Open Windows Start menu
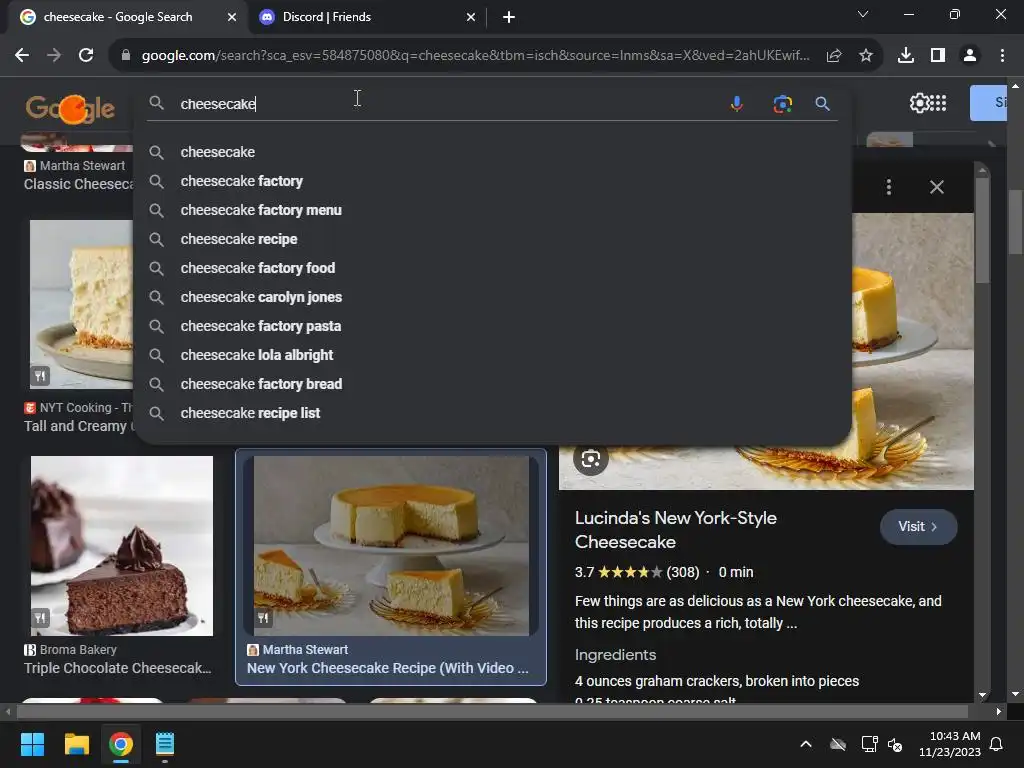The height and width of the screenshot is (768, 1024). (x=32, y=744)
